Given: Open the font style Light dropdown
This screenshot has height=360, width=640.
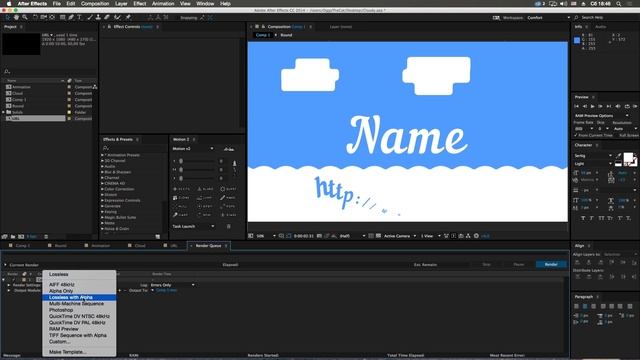Looking at the screenshot, I should coord(593,164).
